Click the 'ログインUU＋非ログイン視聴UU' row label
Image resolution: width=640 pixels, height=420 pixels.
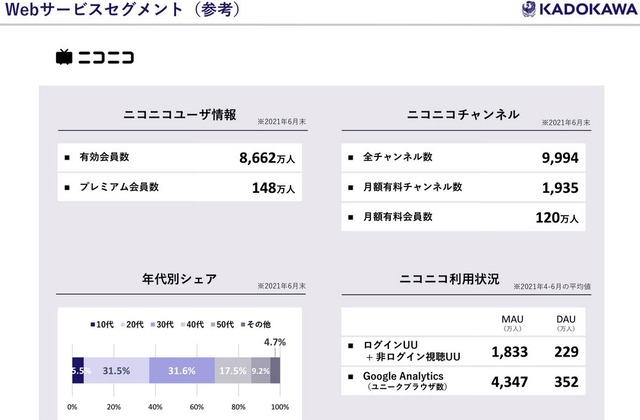point(411,351)
